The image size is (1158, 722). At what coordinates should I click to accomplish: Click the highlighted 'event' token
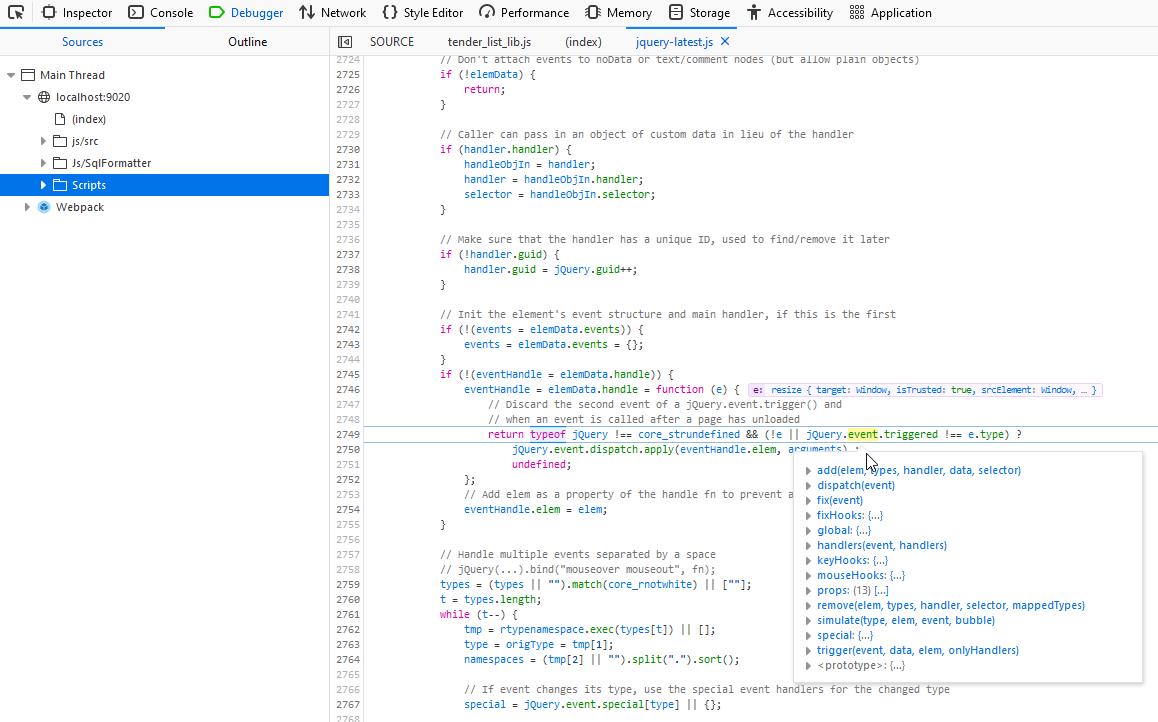pos(863,435)
